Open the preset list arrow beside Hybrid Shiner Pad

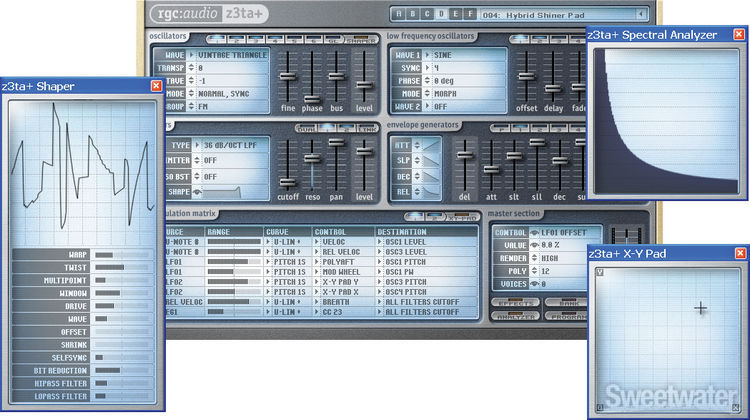click(x=640, y=14)
